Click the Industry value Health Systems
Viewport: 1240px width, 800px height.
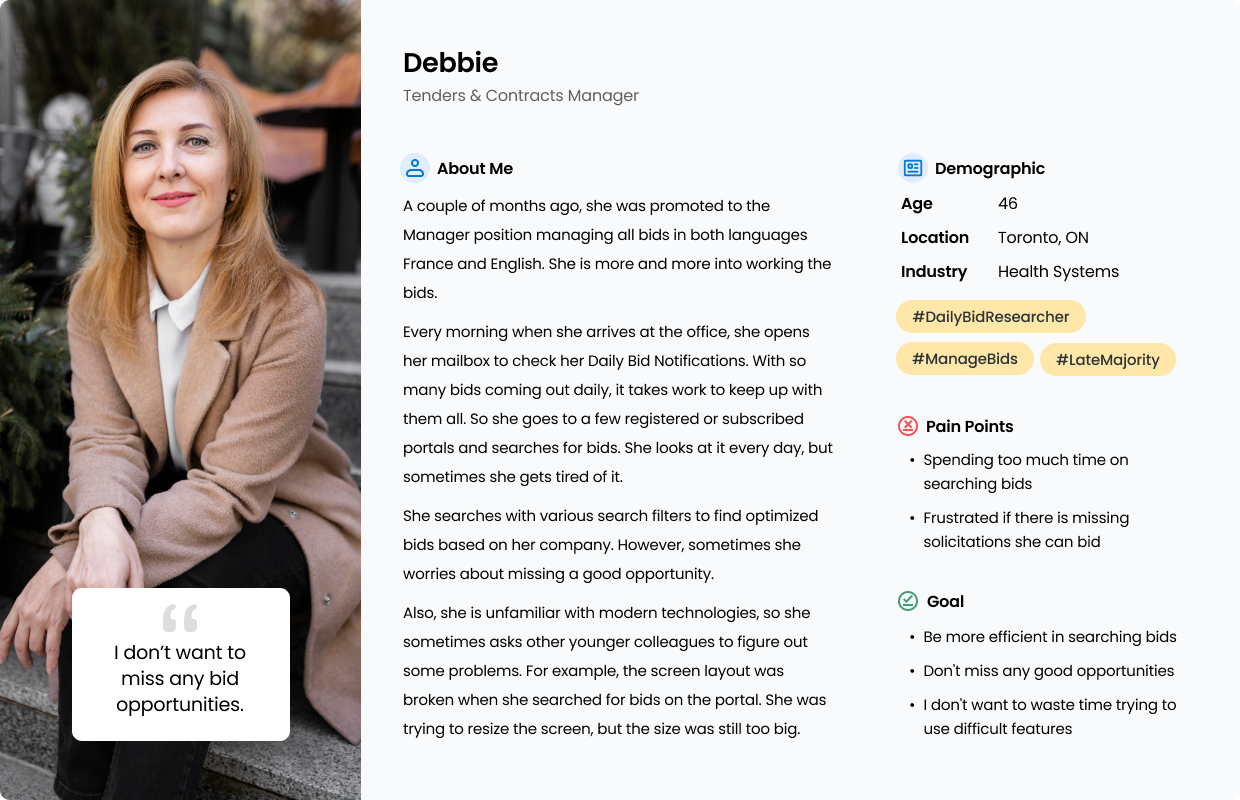tap(1058, 271)
